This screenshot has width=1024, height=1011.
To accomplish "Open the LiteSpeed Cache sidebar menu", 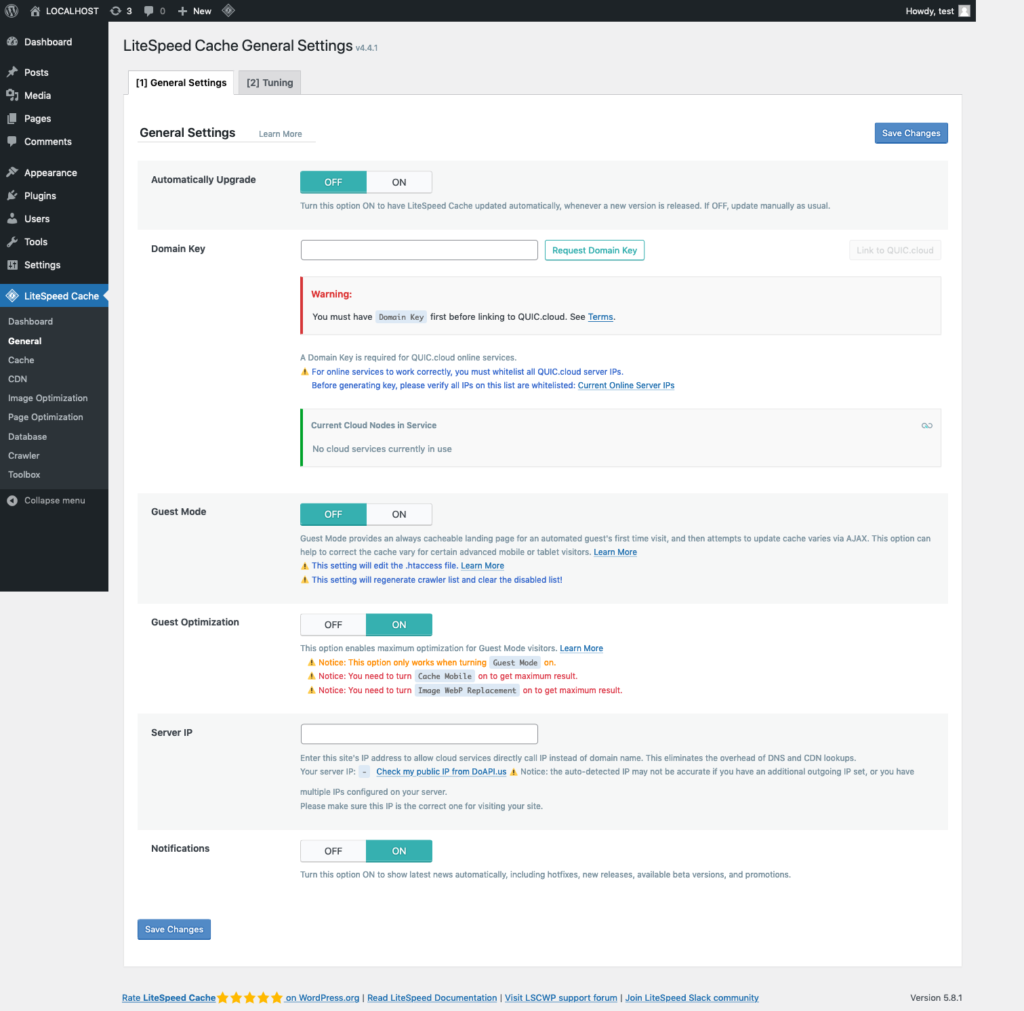I will point(54,296).
